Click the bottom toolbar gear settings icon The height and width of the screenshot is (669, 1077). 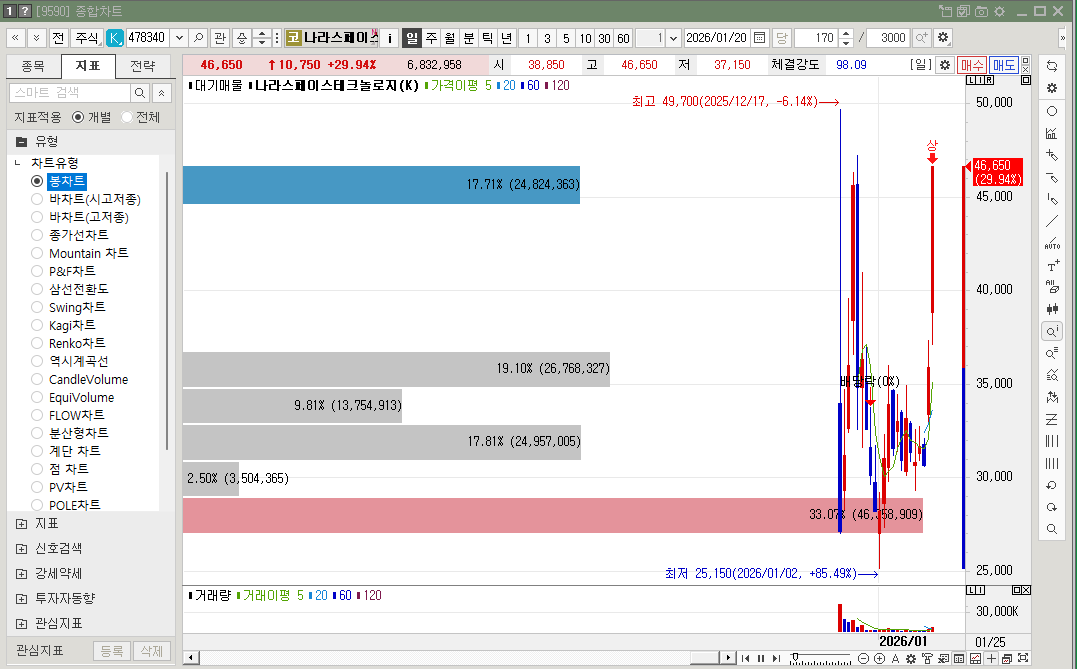pyautogui.click(x=911, y=659)
